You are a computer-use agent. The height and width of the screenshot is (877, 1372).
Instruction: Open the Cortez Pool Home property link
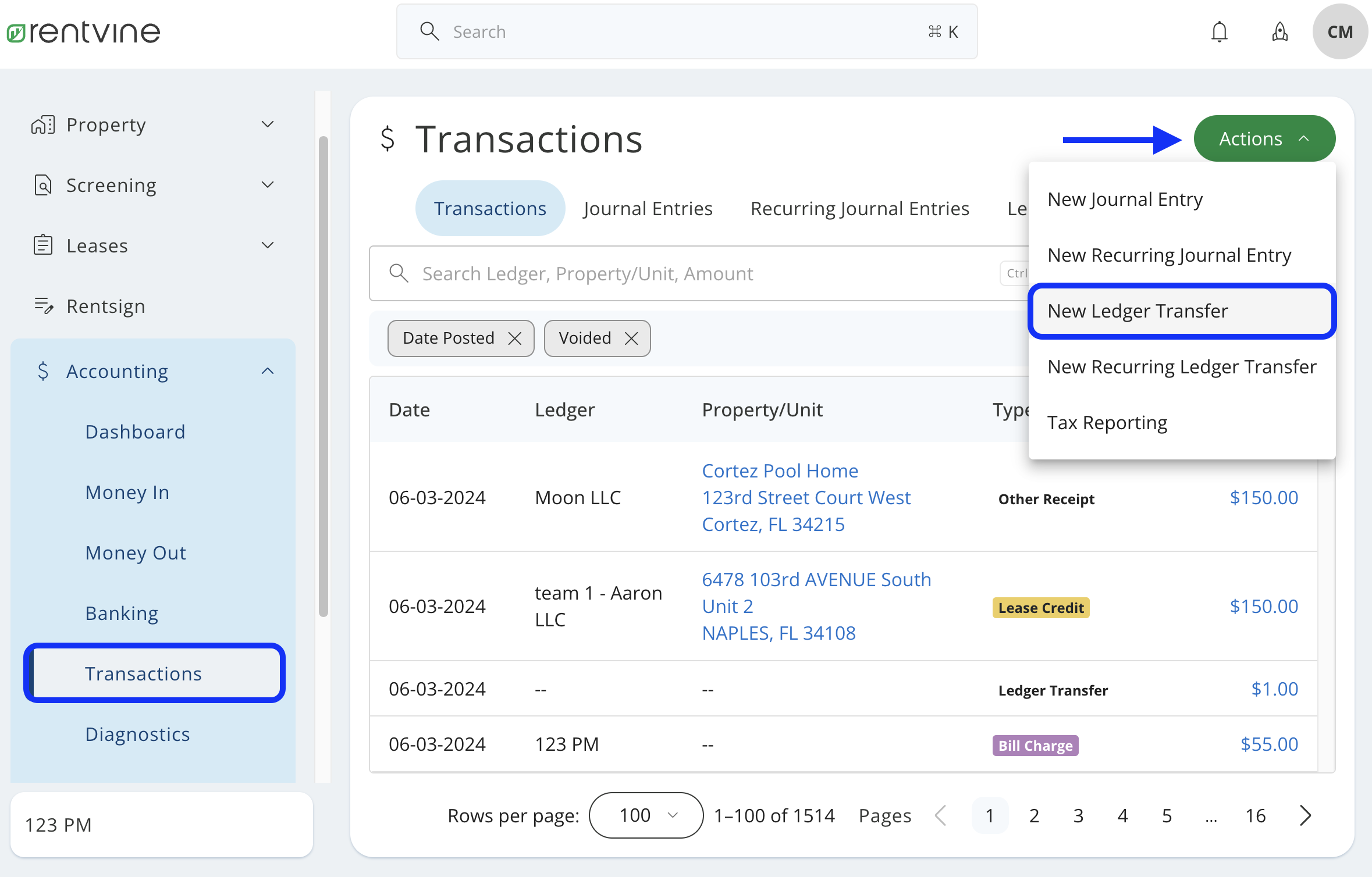[x=780, y=470]
